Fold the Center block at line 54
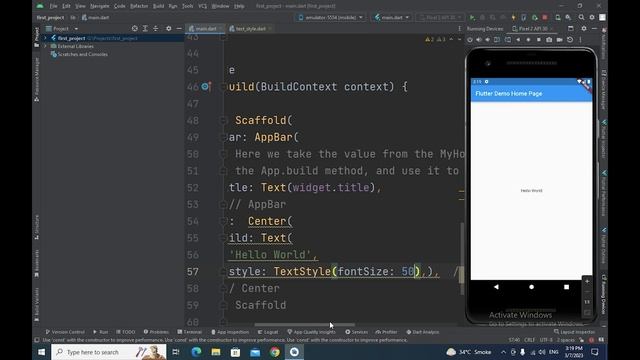Image resolution: width=640 pixels, height=360 pixels. click(223, 221)
